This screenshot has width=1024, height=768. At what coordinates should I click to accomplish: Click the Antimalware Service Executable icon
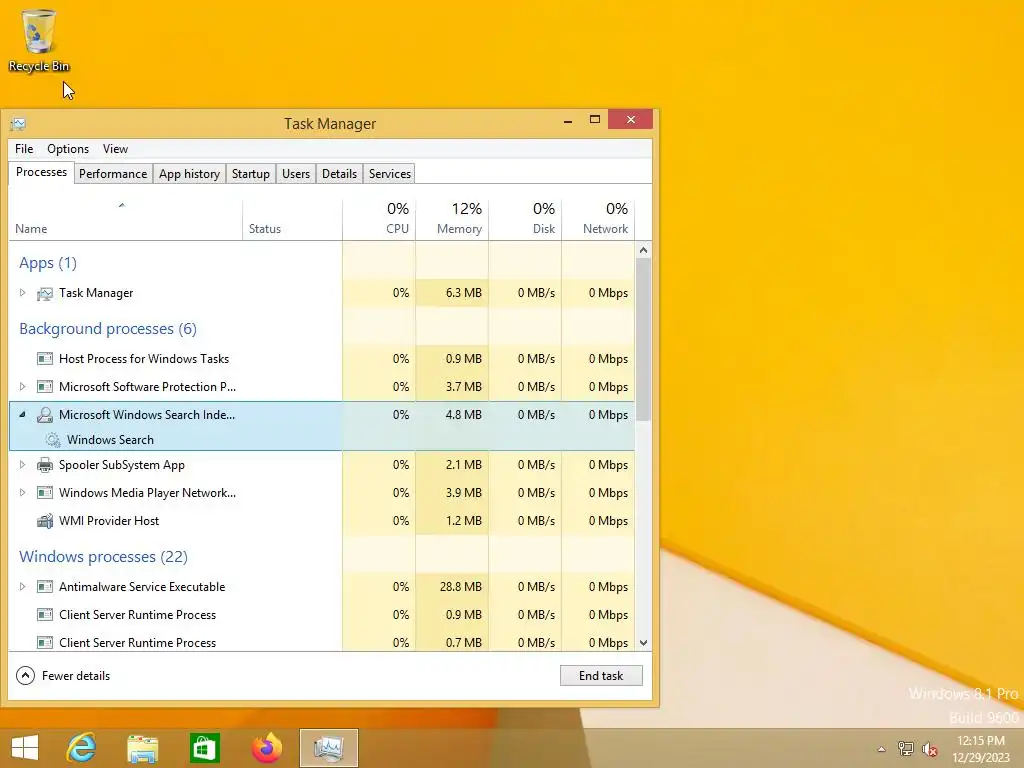[44, 586]
